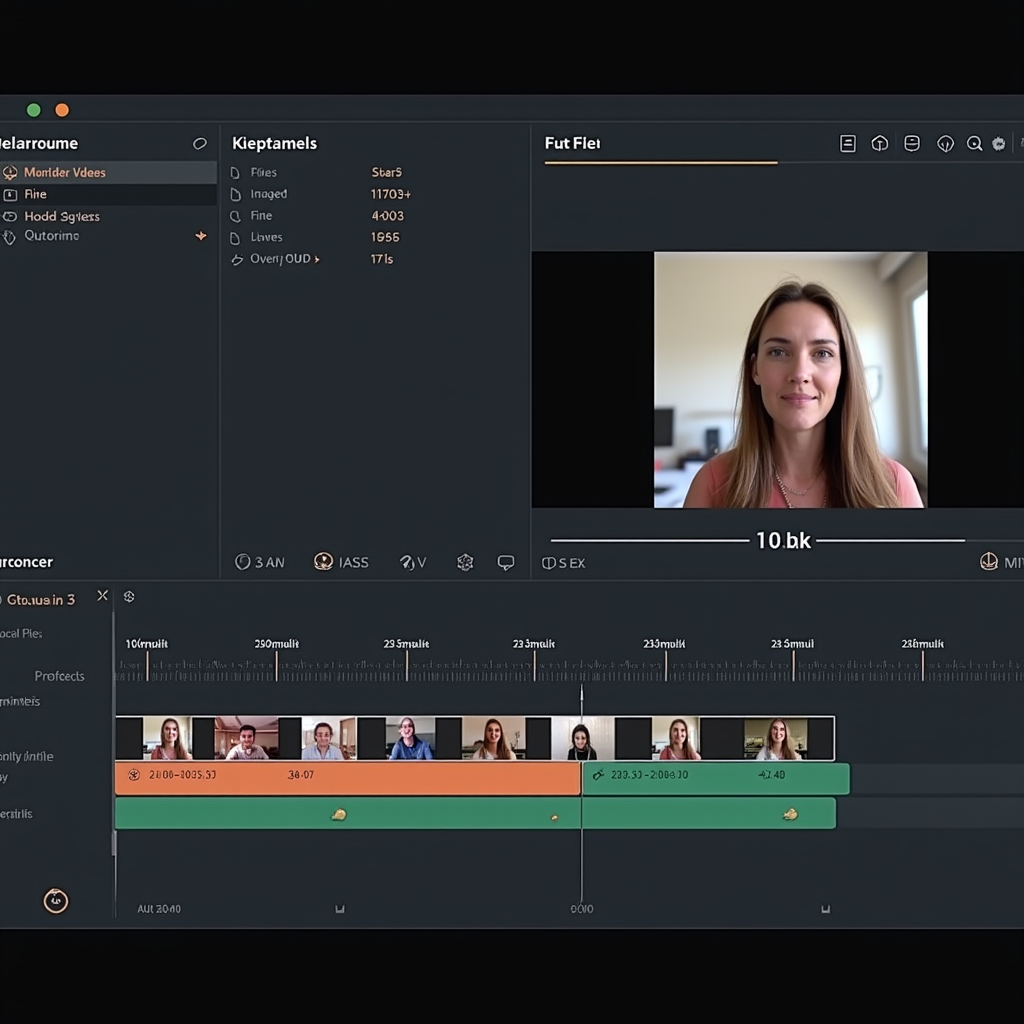Close the Gtouaia in 3 panel
Image resolution: width=1024 pixels, height=1024 pixels.
tap(102, 596)
